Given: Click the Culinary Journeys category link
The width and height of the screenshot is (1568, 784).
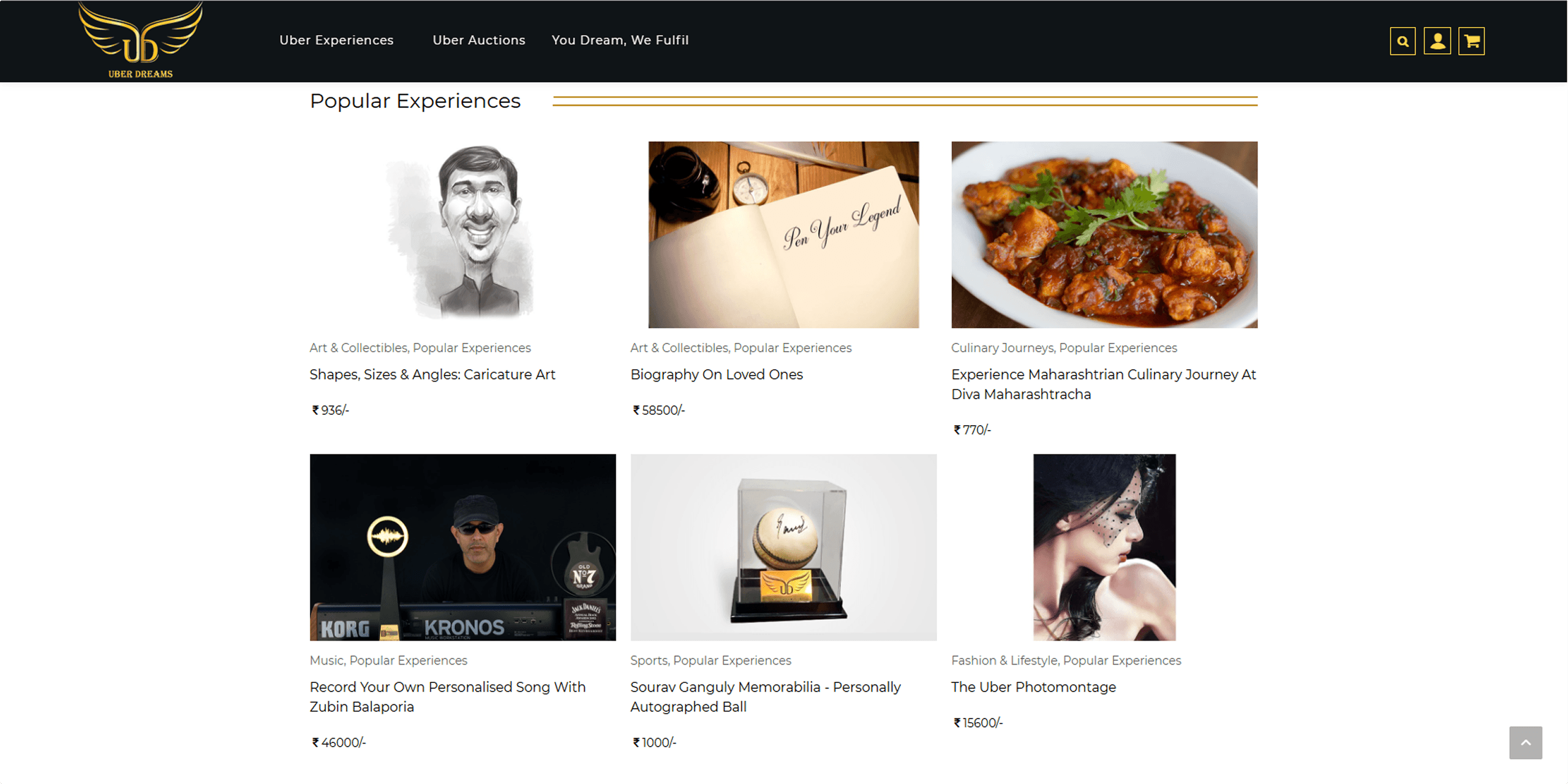Looking at the screenshot, I should click(1002, 348).
